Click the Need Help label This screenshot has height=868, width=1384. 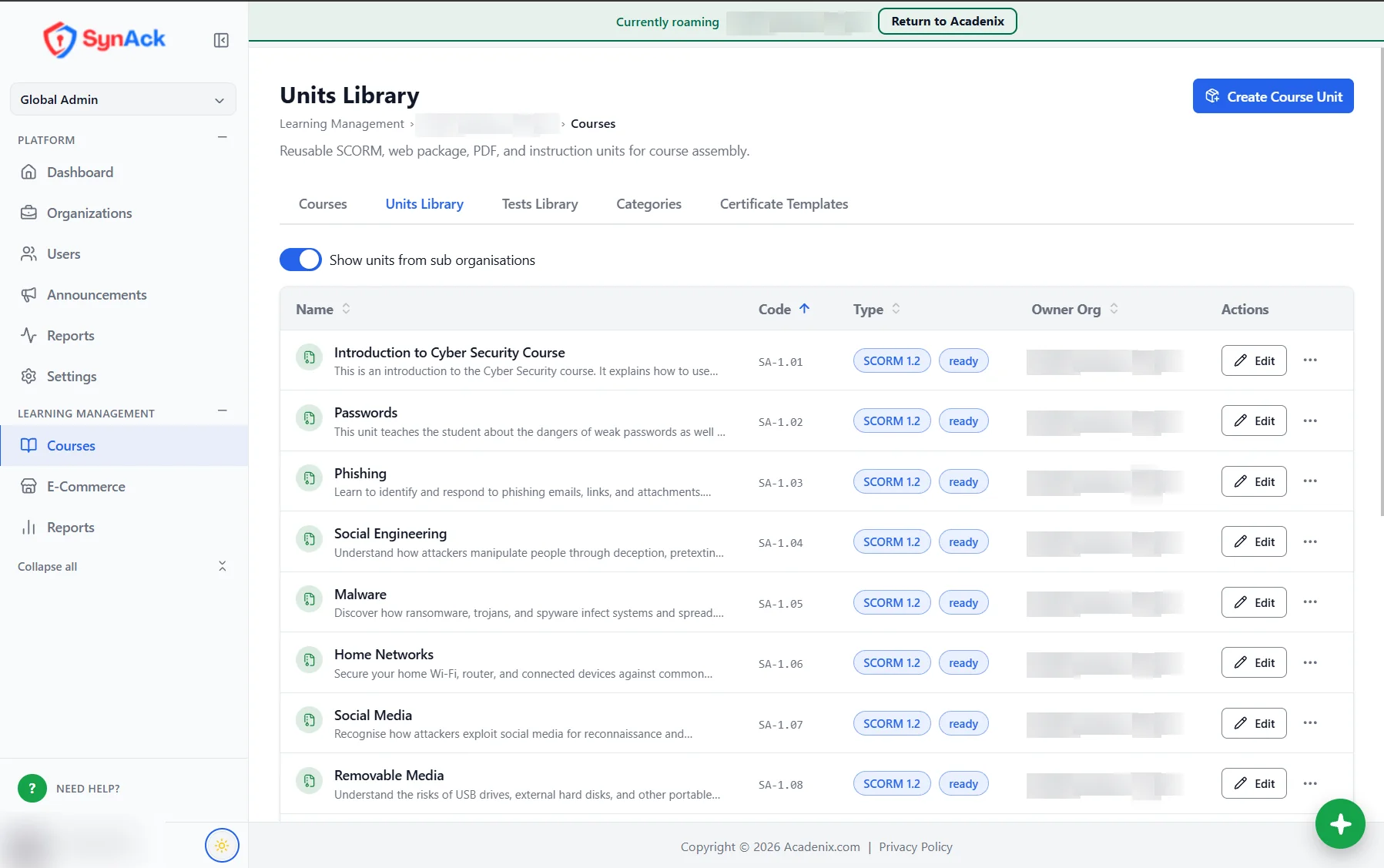[x=88, y=789]
